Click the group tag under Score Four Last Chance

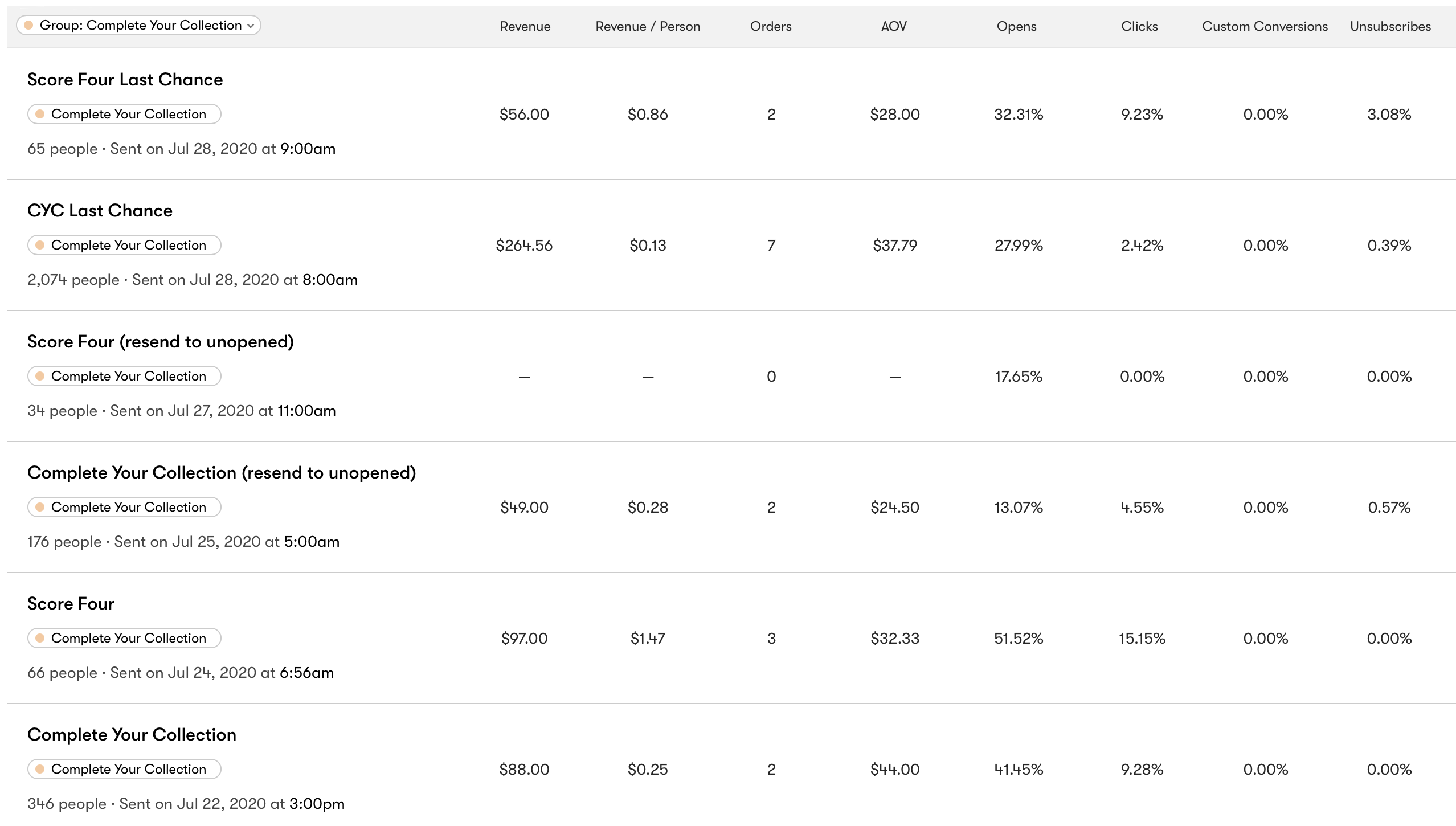click(124, 114)
